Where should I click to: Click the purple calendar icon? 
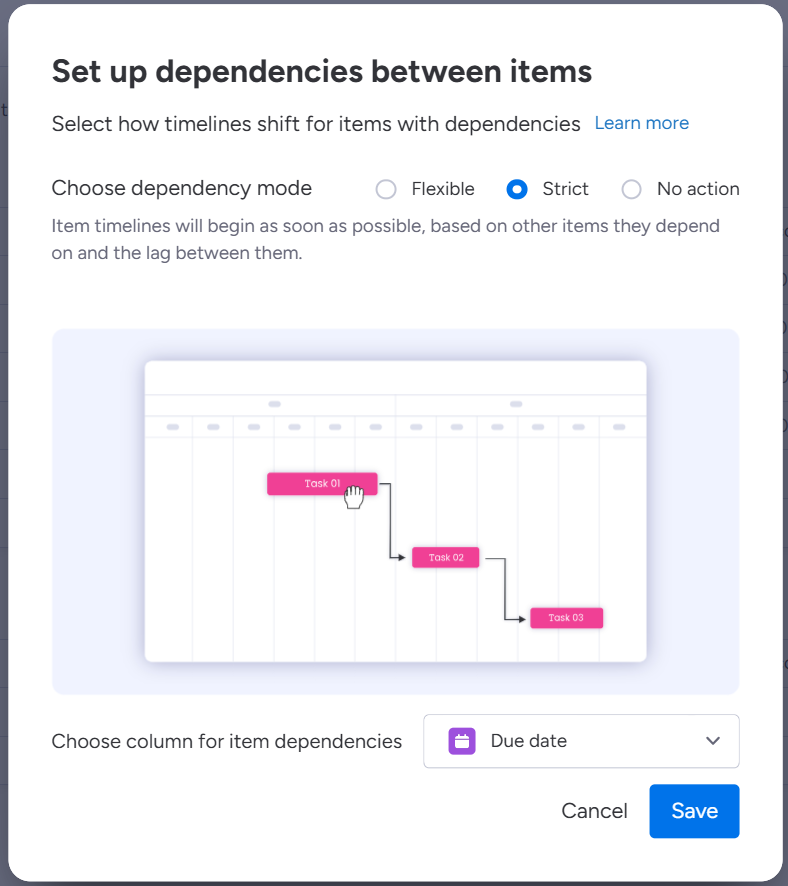pos(462,741)
